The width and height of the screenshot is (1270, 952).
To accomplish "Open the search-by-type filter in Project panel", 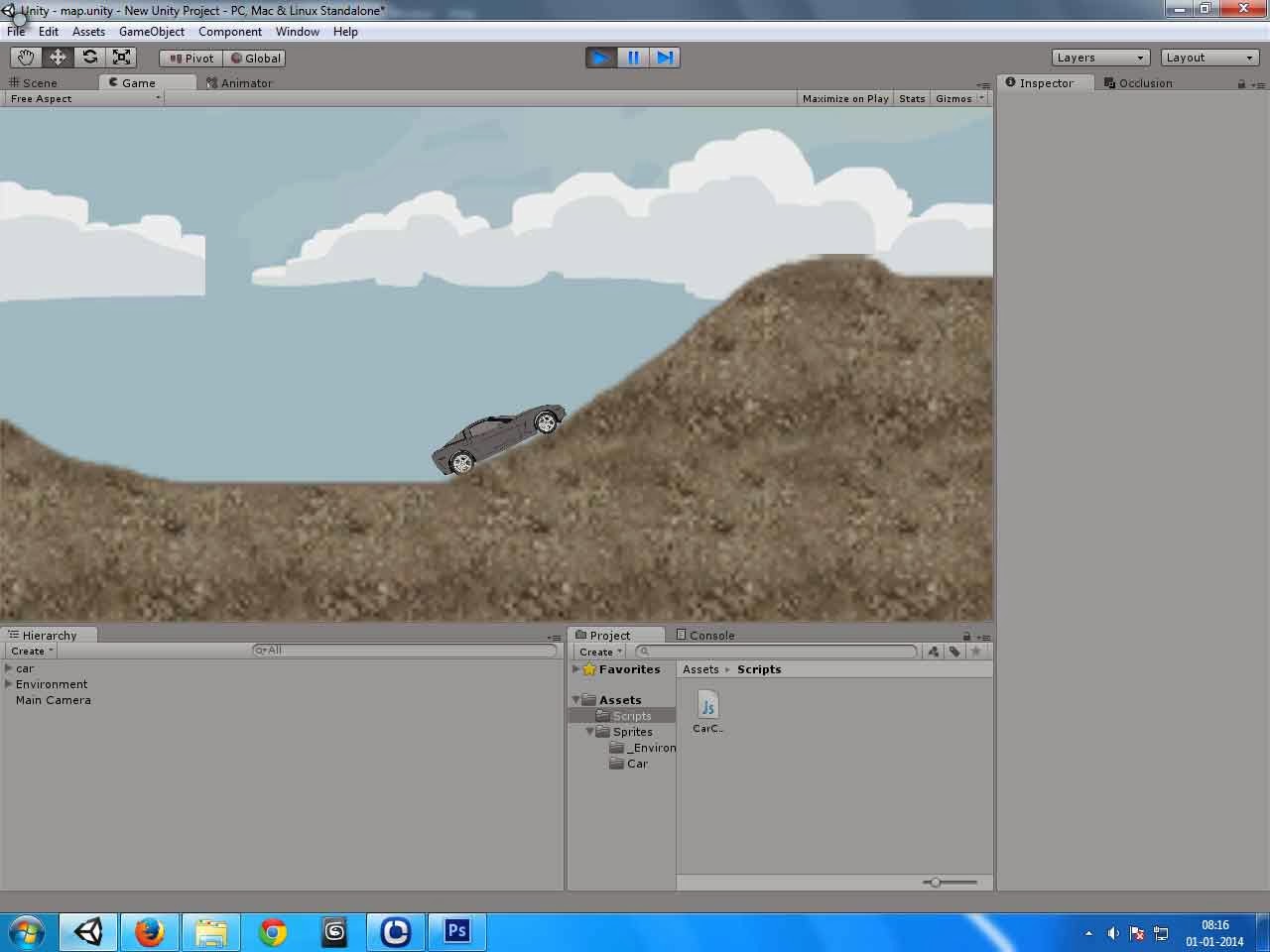I will (933, 652).
